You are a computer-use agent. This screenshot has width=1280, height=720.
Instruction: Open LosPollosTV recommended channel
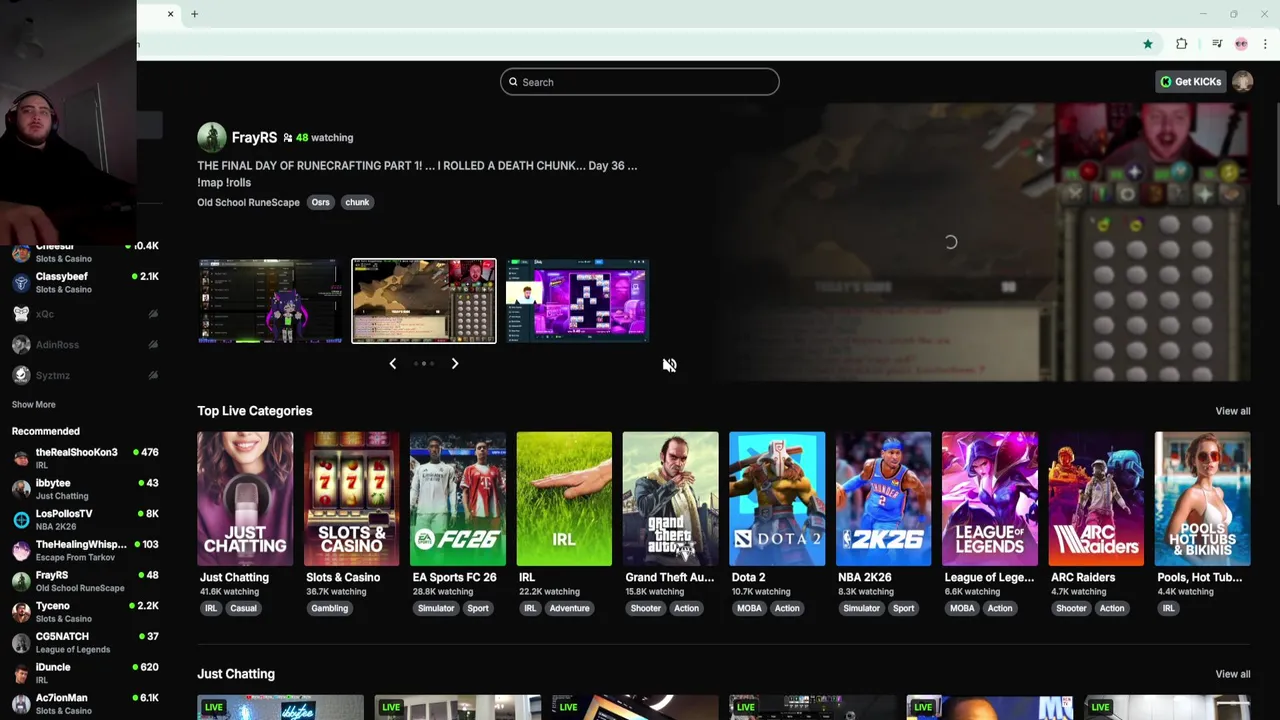tap(85, 520)
